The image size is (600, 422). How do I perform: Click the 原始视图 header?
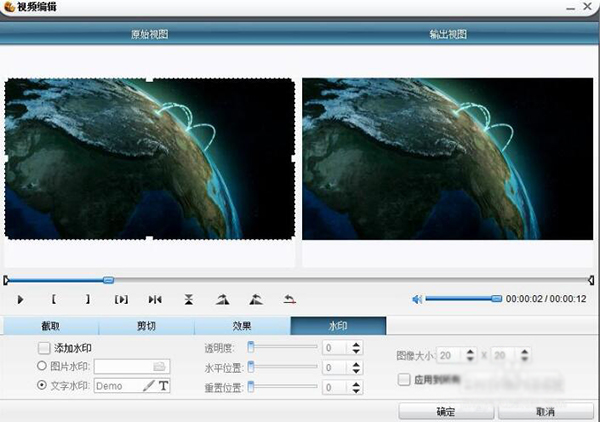click(x=150, y=34)
